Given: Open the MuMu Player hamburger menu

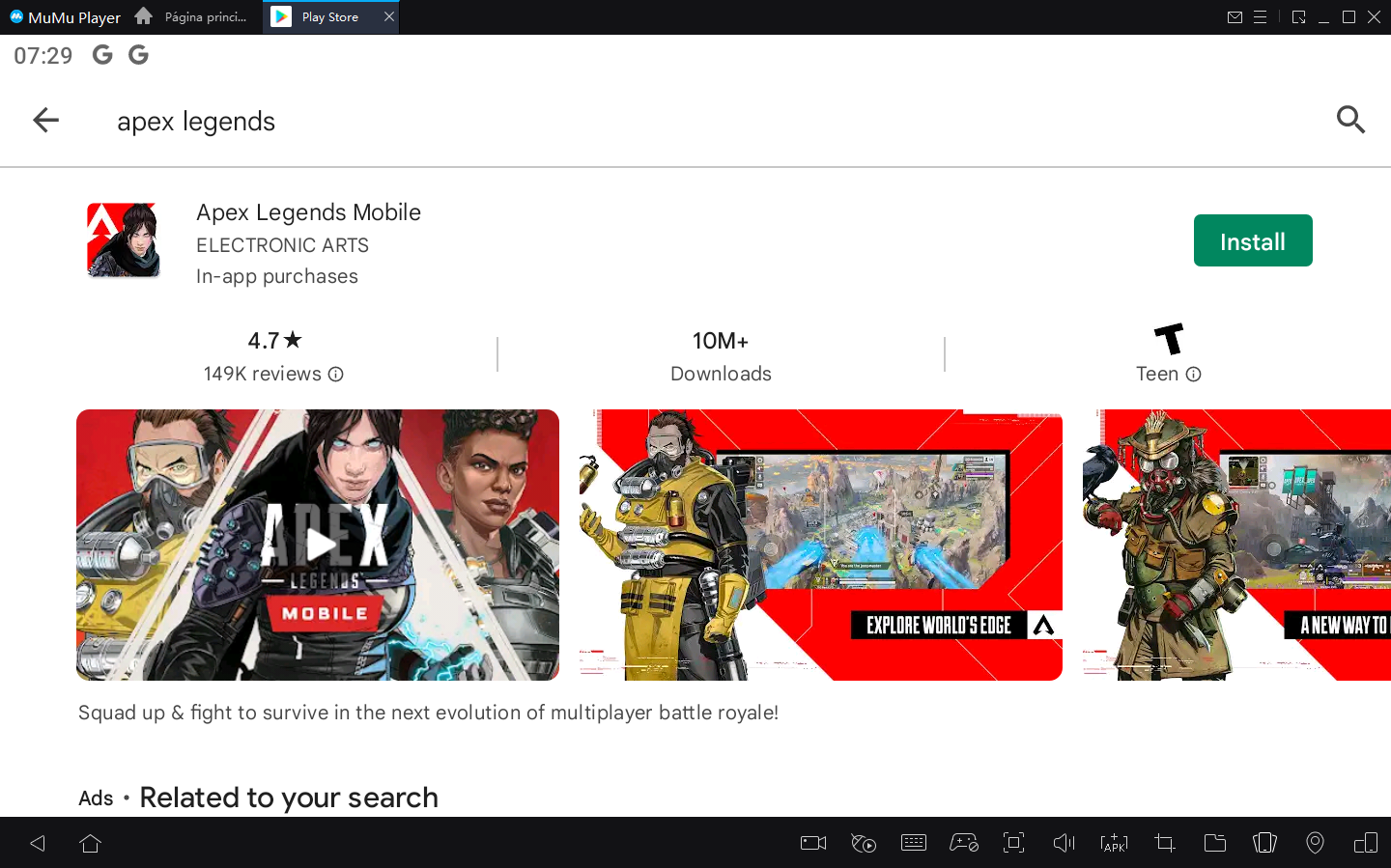Looking at the screenshot, I should coord(1260,16).
